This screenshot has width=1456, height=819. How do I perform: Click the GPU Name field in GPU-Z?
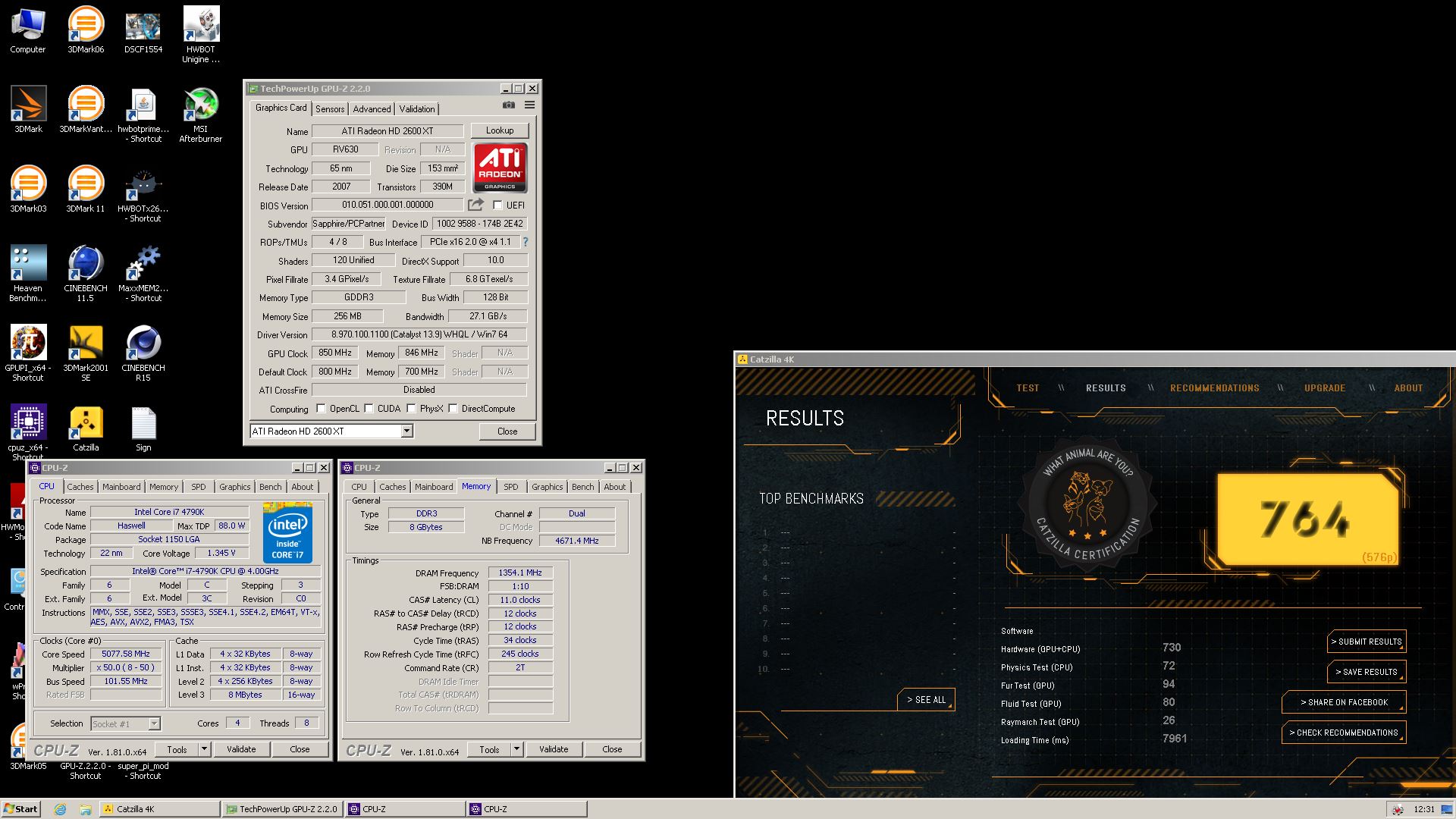pyautogui.click(x=388, y=131)
